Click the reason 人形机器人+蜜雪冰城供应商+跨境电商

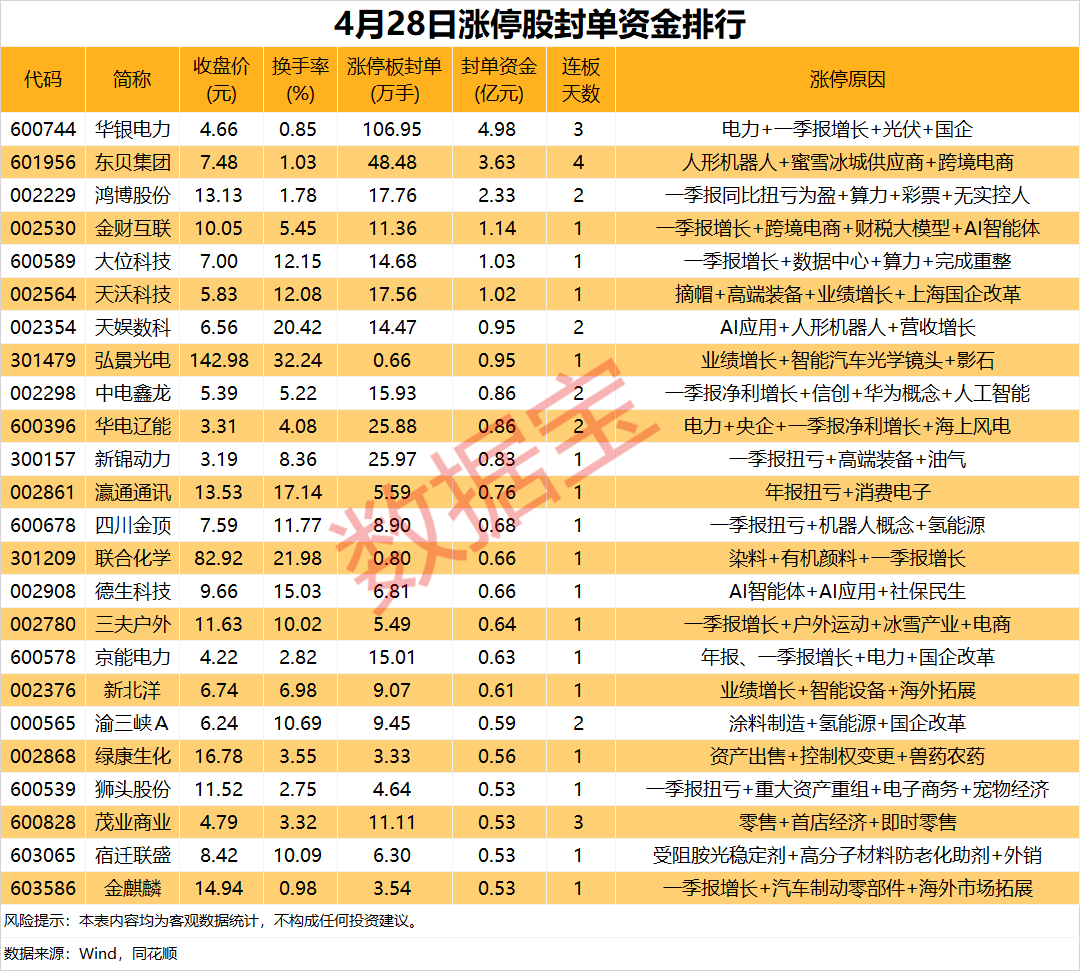click(847, 162)
